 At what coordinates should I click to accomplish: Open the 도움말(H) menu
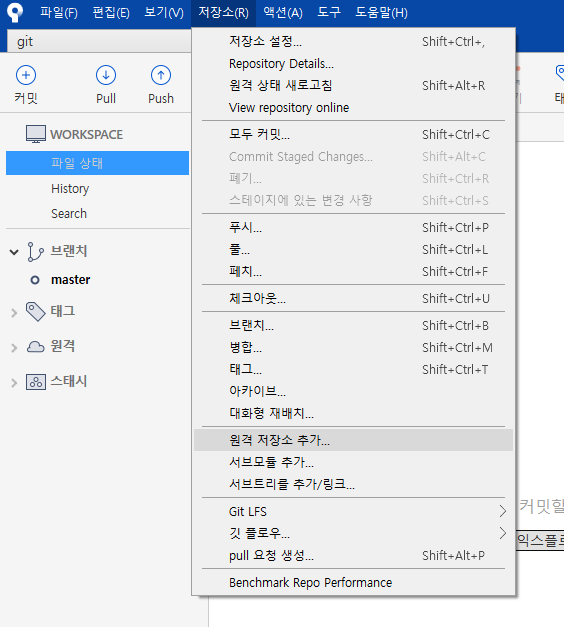(x=382, y=13)
